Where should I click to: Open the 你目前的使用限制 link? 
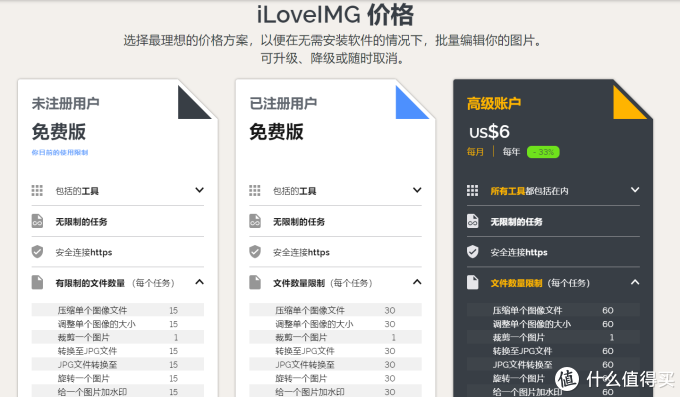60,152
